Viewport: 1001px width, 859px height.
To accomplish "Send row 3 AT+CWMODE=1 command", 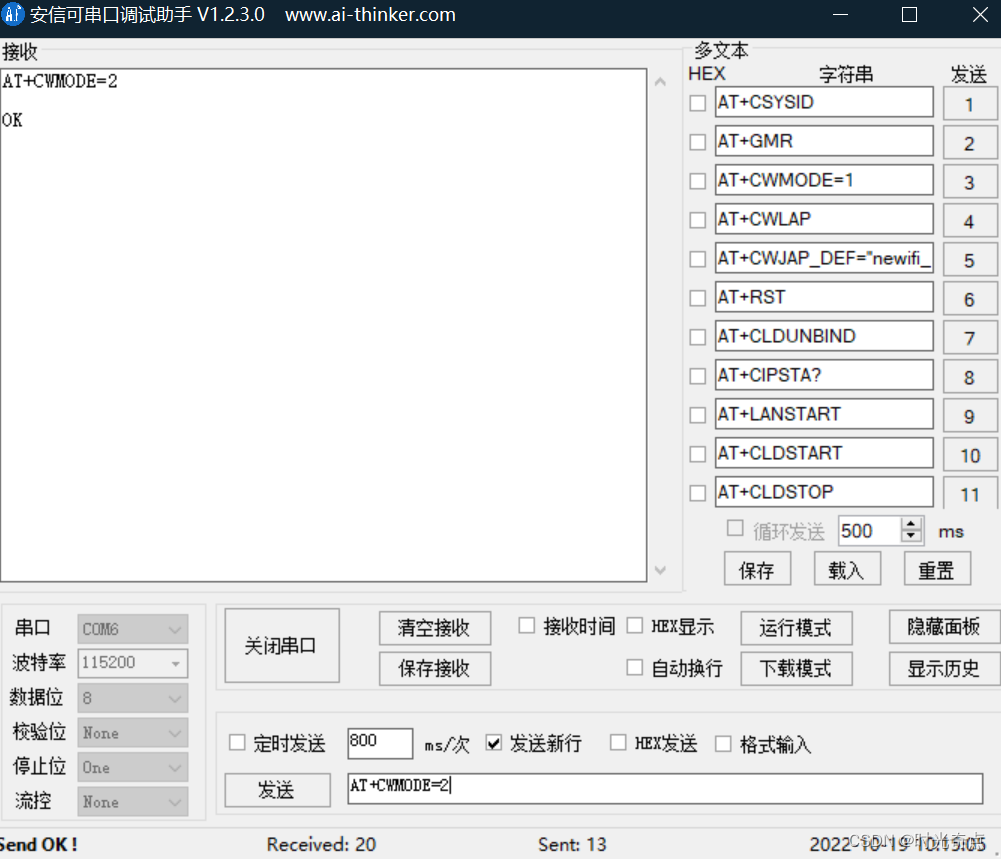I will tap(970, 182).
